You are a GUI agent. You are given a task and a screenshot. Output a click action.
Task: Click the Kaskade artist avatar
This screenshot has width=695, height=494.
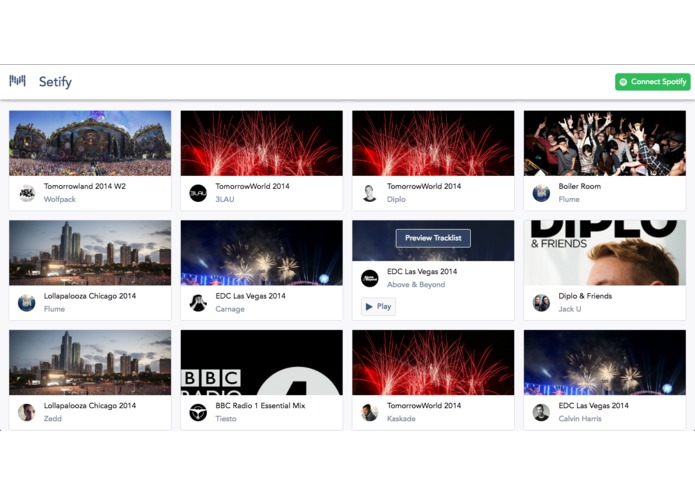[370, 412]
